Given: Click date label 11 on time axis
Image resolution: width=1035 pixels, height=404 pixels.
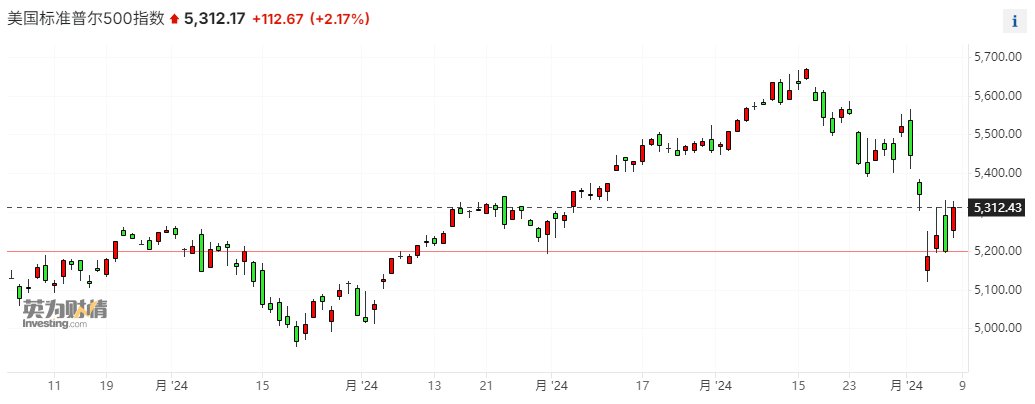Looking at the screenshot, I should tap(55, 385).
